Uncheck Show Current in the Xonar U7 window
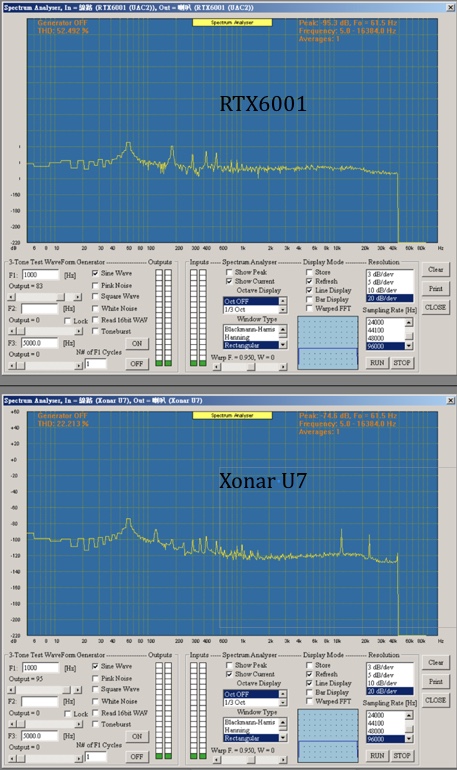The width and height of the screenshot is (457, 770). point(229,674)
